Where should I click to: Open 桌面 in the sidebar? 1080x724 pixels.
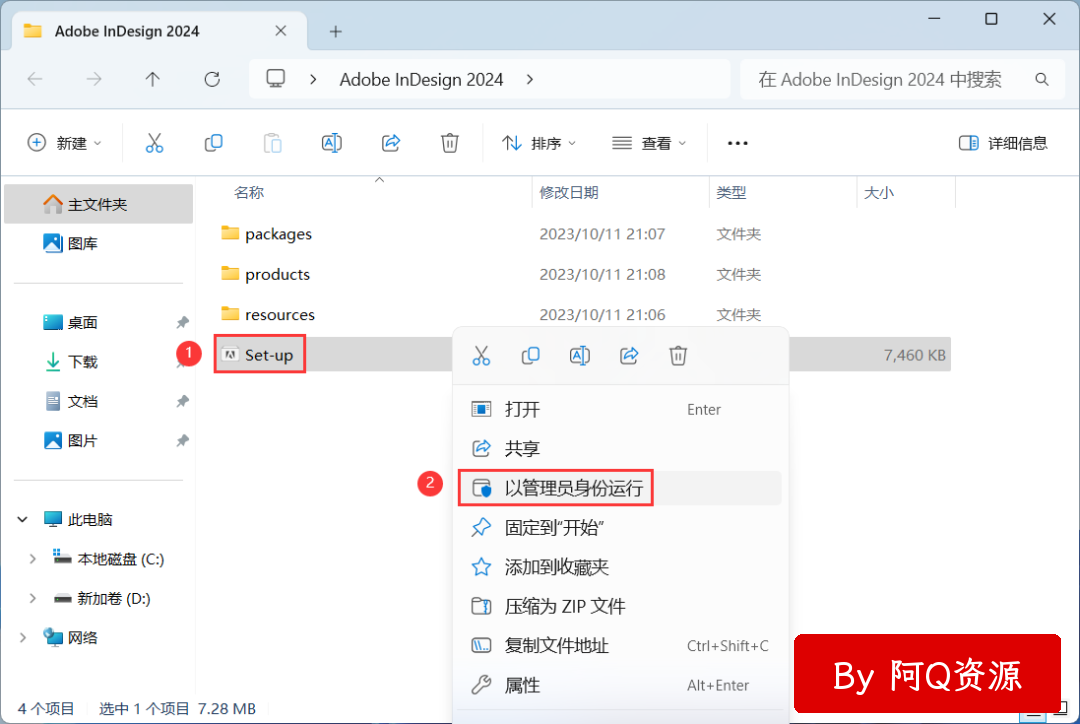[x=83, y=322]
